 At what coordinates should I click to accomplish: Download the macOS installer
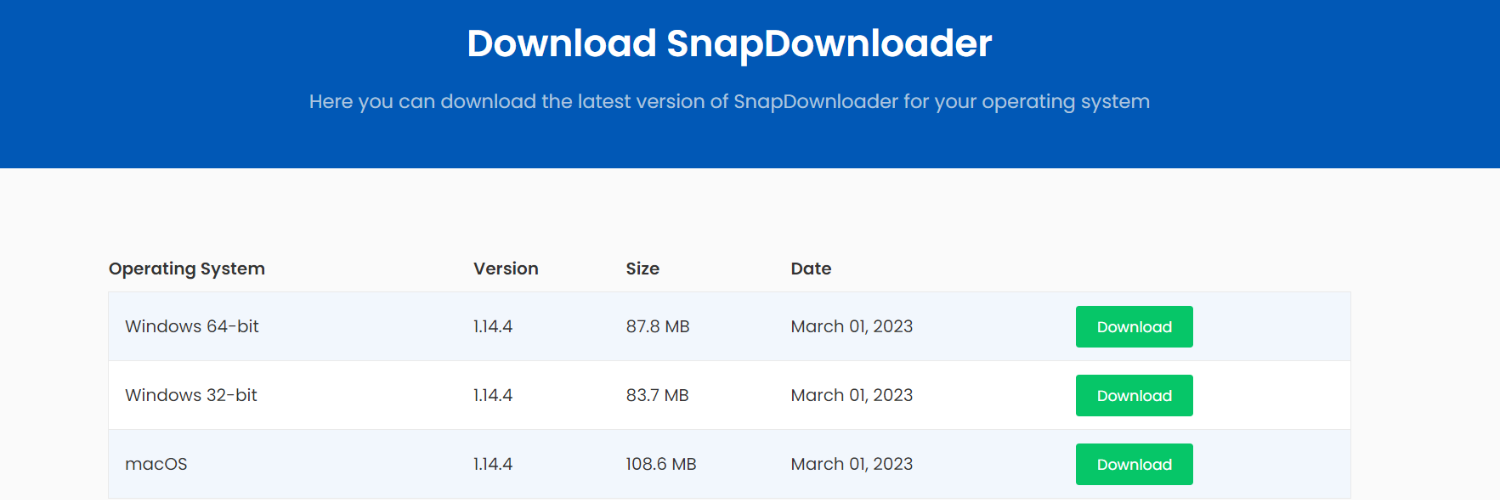point(1134,464)
